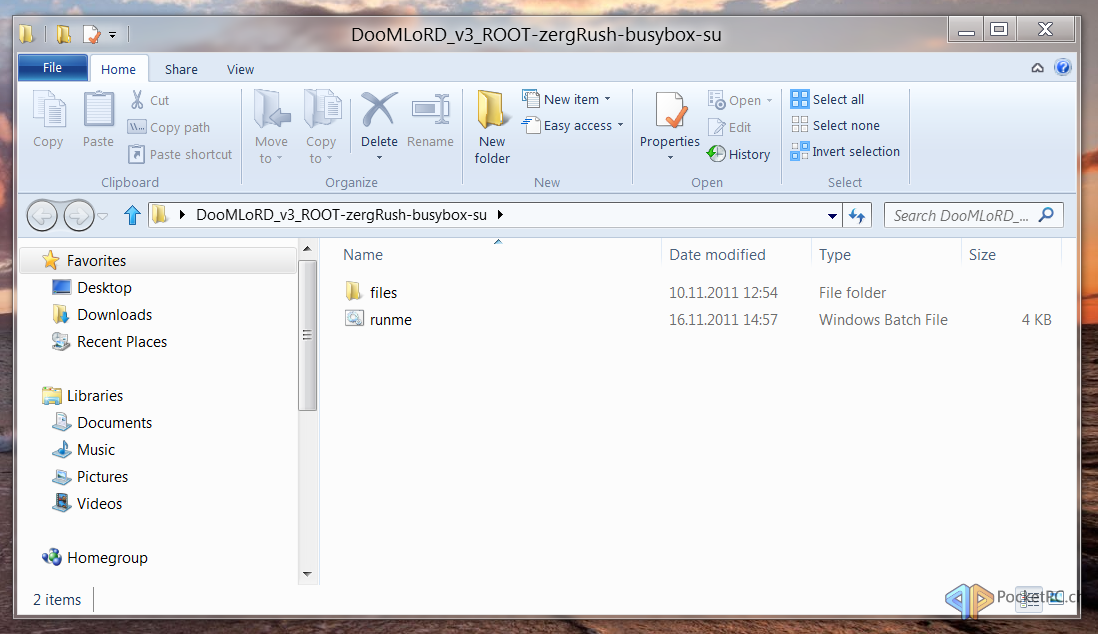Expand the Easy access dropdown
The image size is (1098, 634).
(x=572, y=125)
